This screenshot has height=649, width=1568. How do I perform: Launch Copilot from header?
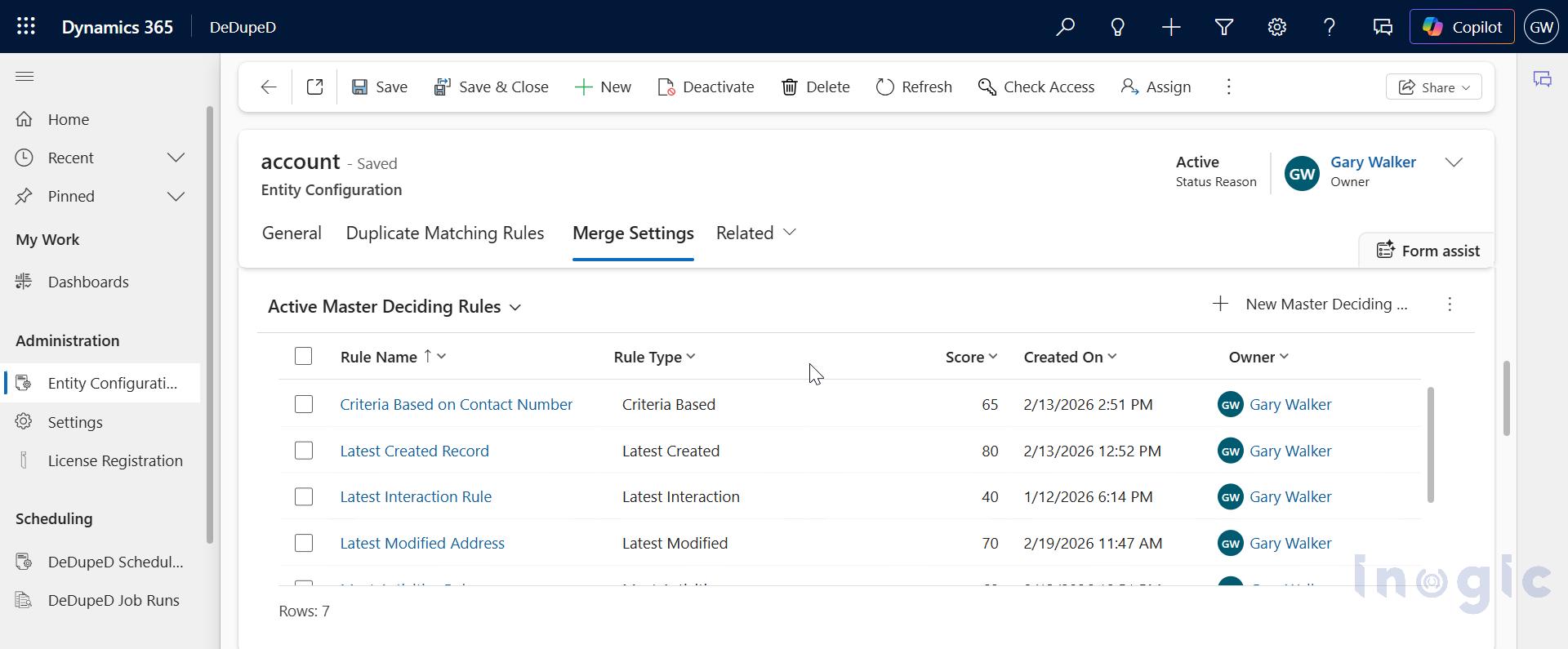point(1462,27)
